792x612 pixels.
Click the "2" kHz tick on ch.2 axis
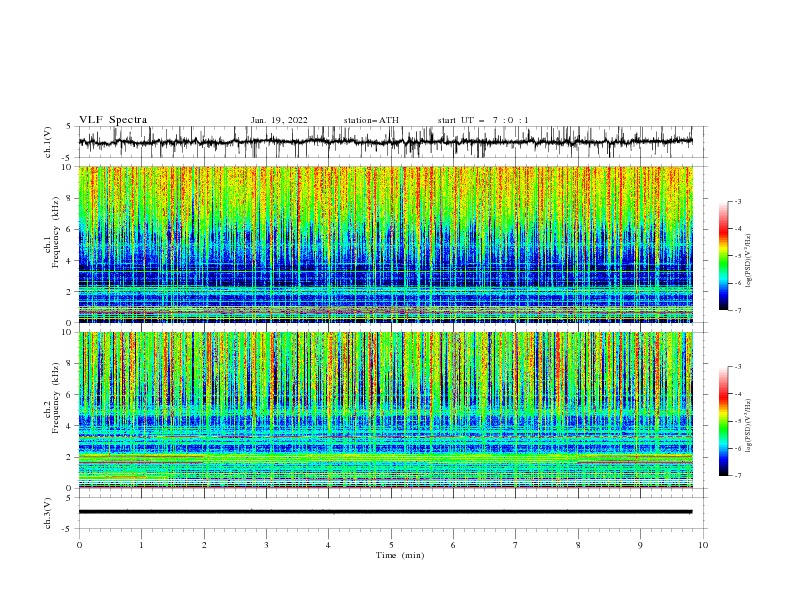(x=70, y=457)
